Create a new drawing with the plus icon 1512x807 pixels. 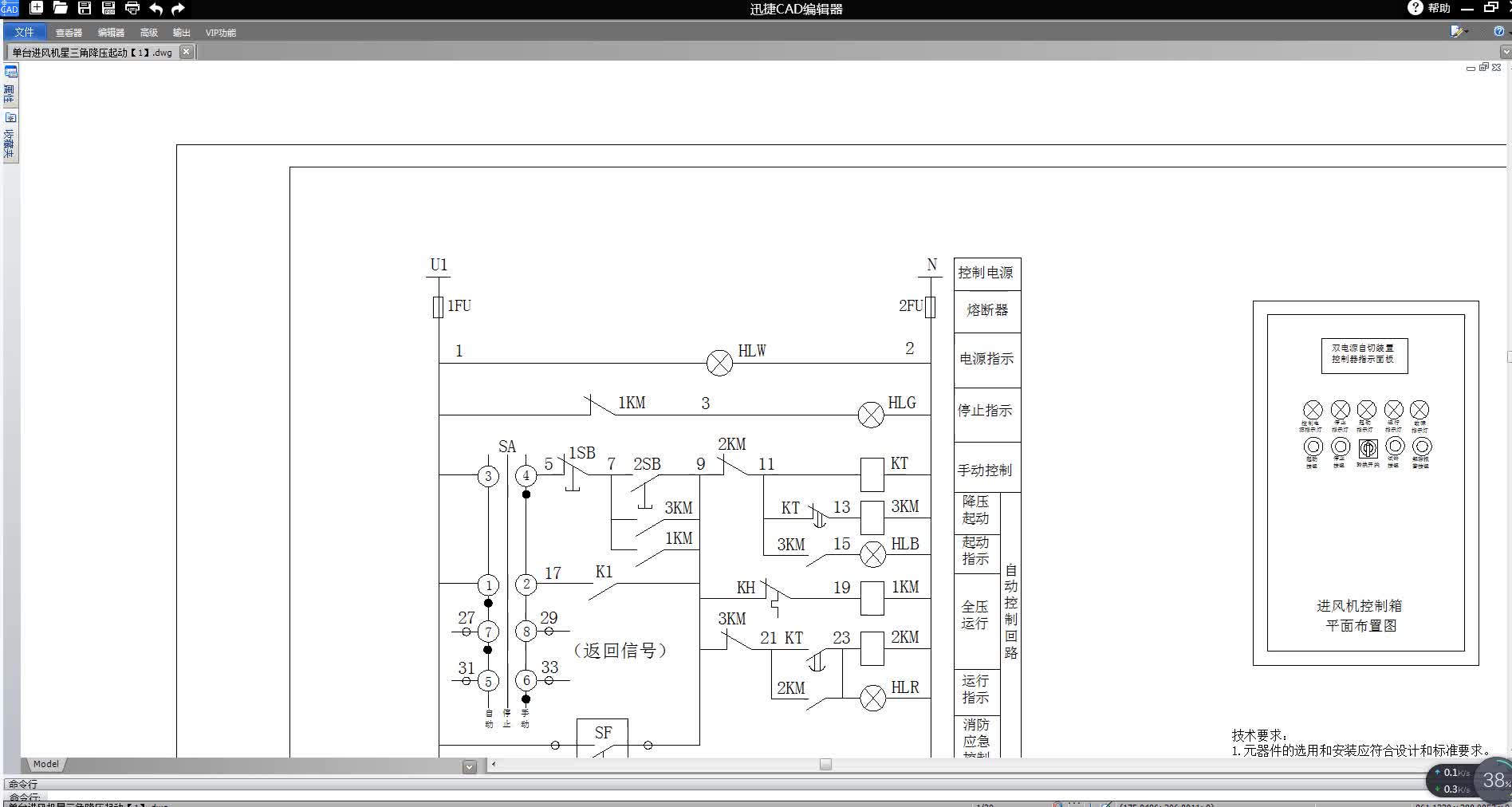[x=37, y=8]
